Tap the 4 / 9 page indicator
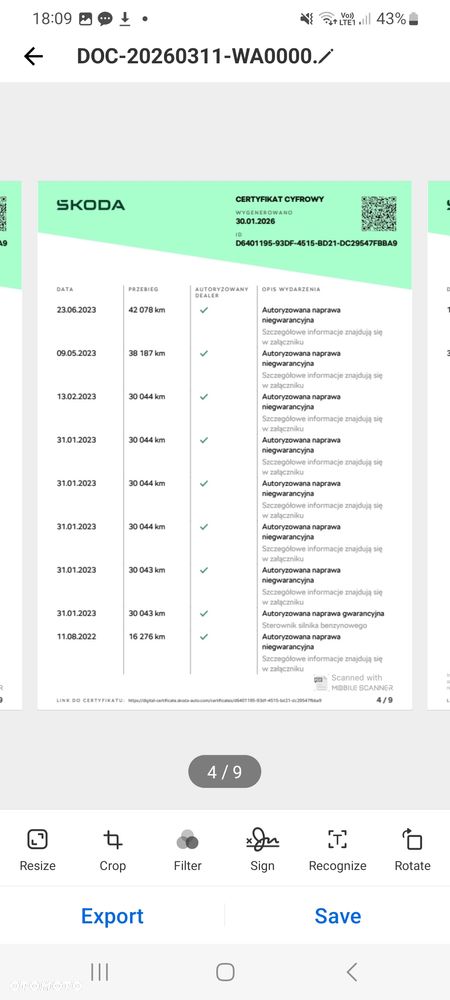Screen dimensions: 450x1000 coord(224,772)
